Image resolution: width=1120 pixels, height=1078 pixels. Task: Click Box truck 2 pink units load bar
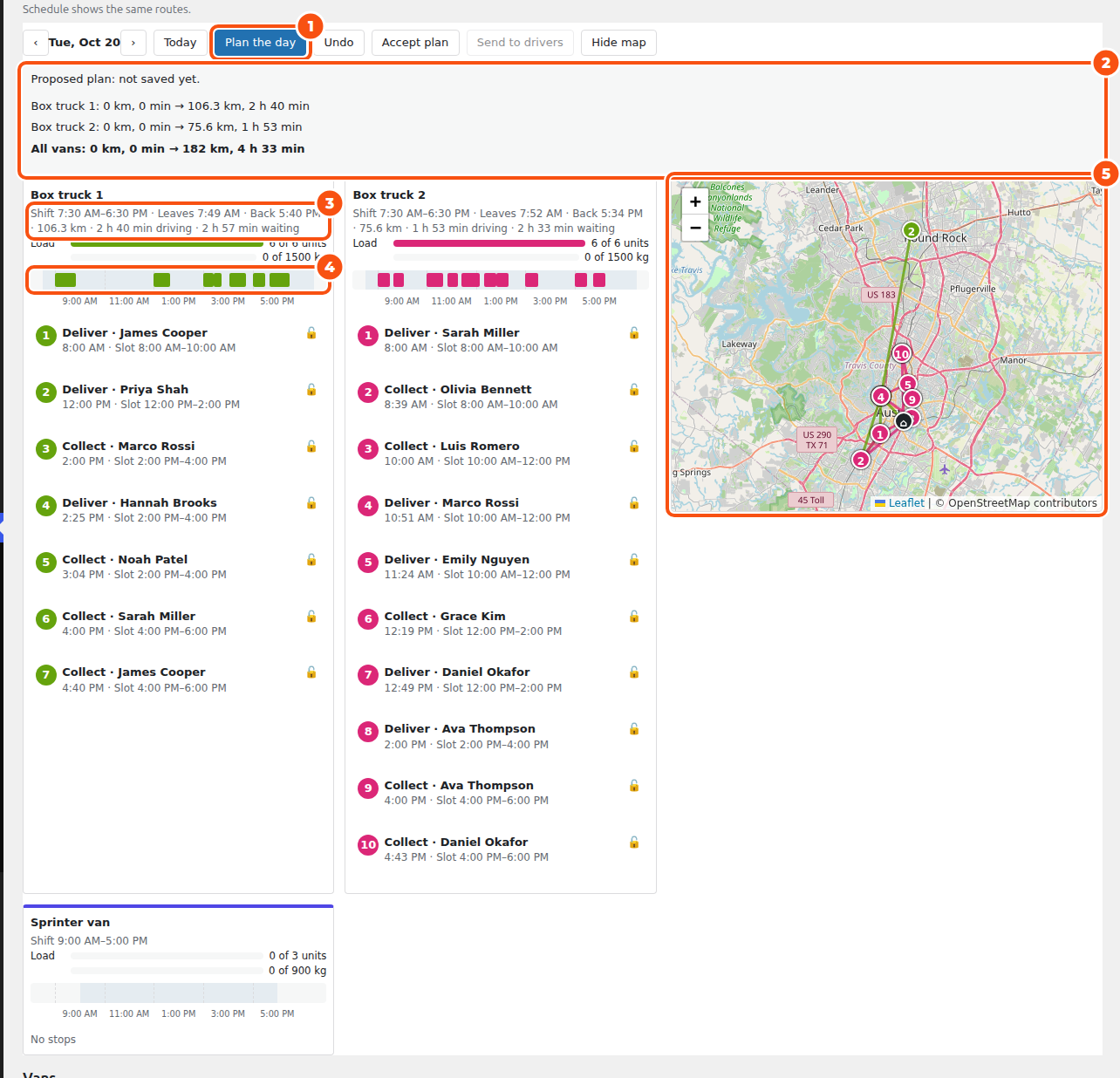pos(488,243)
